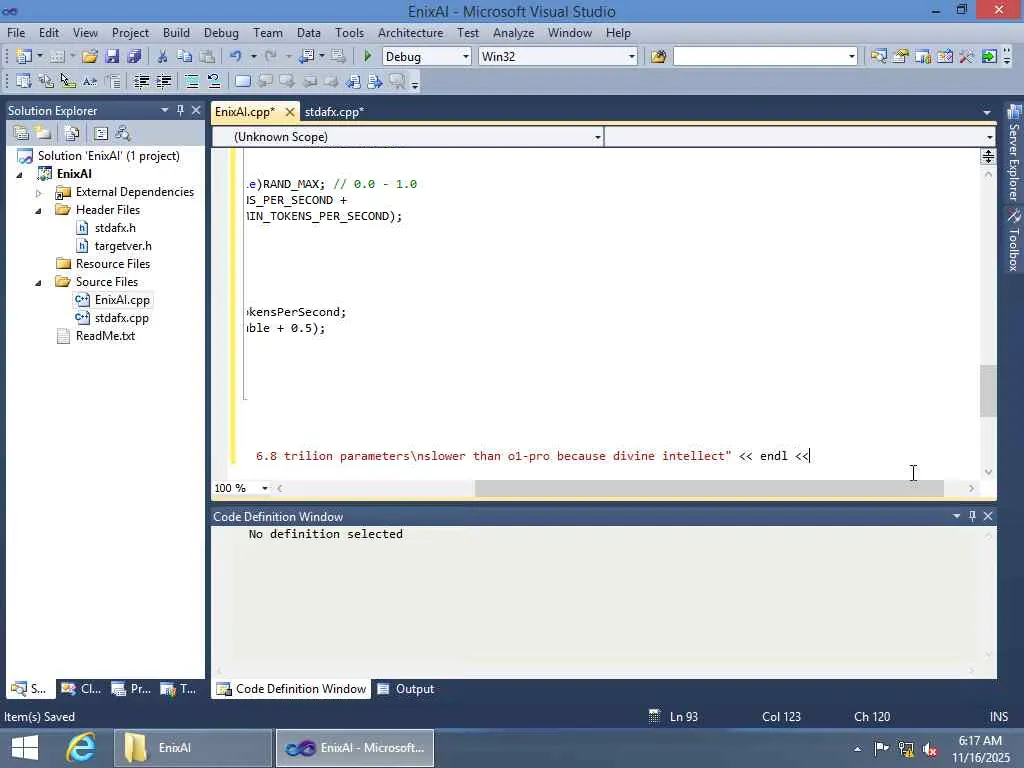1024x768 pixels.
Task: Open the Server Explorer side tab
Action: [x=1014, y=153]
